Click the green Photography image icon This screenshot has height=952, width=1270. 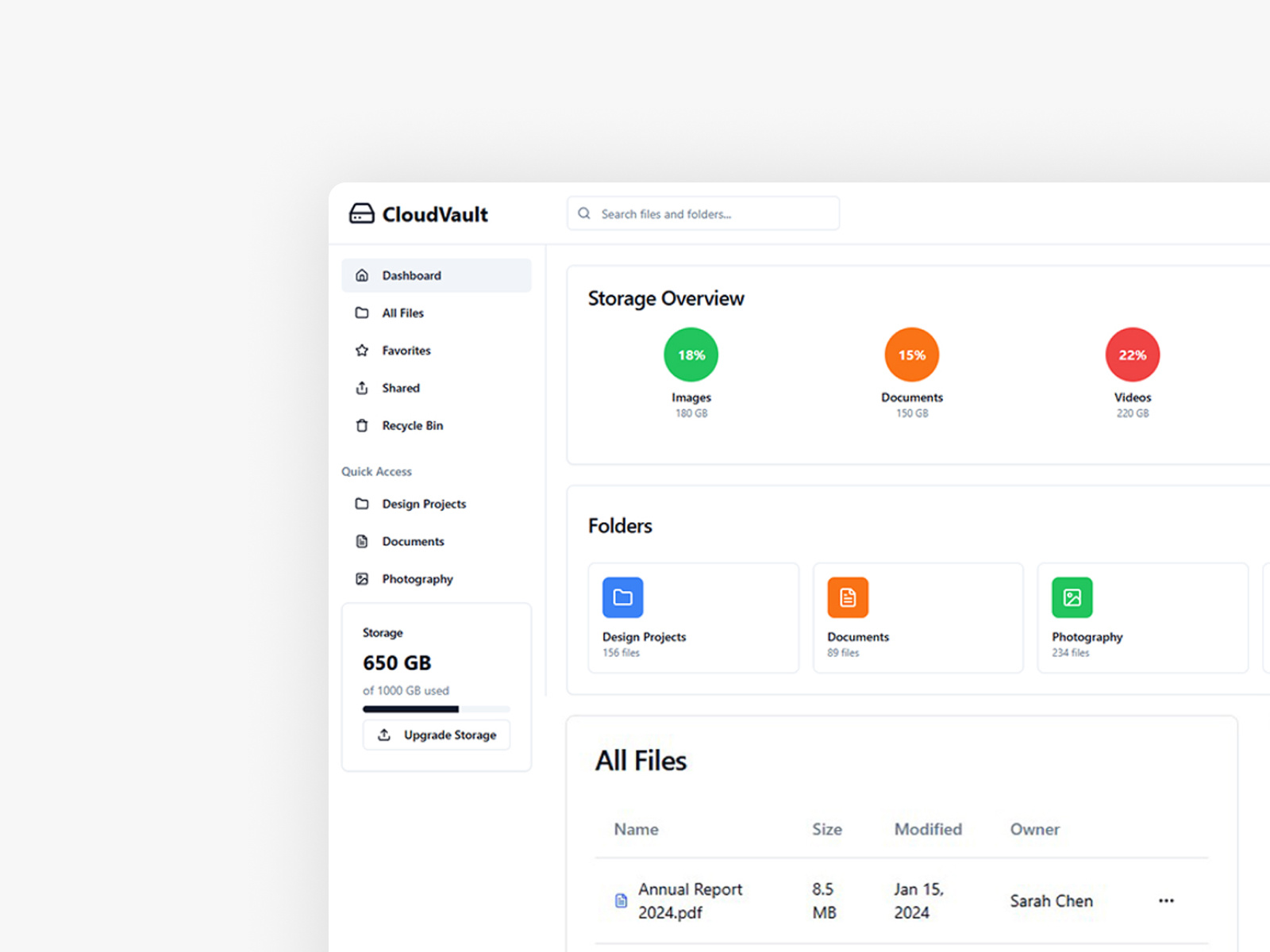pos(1072,597)
